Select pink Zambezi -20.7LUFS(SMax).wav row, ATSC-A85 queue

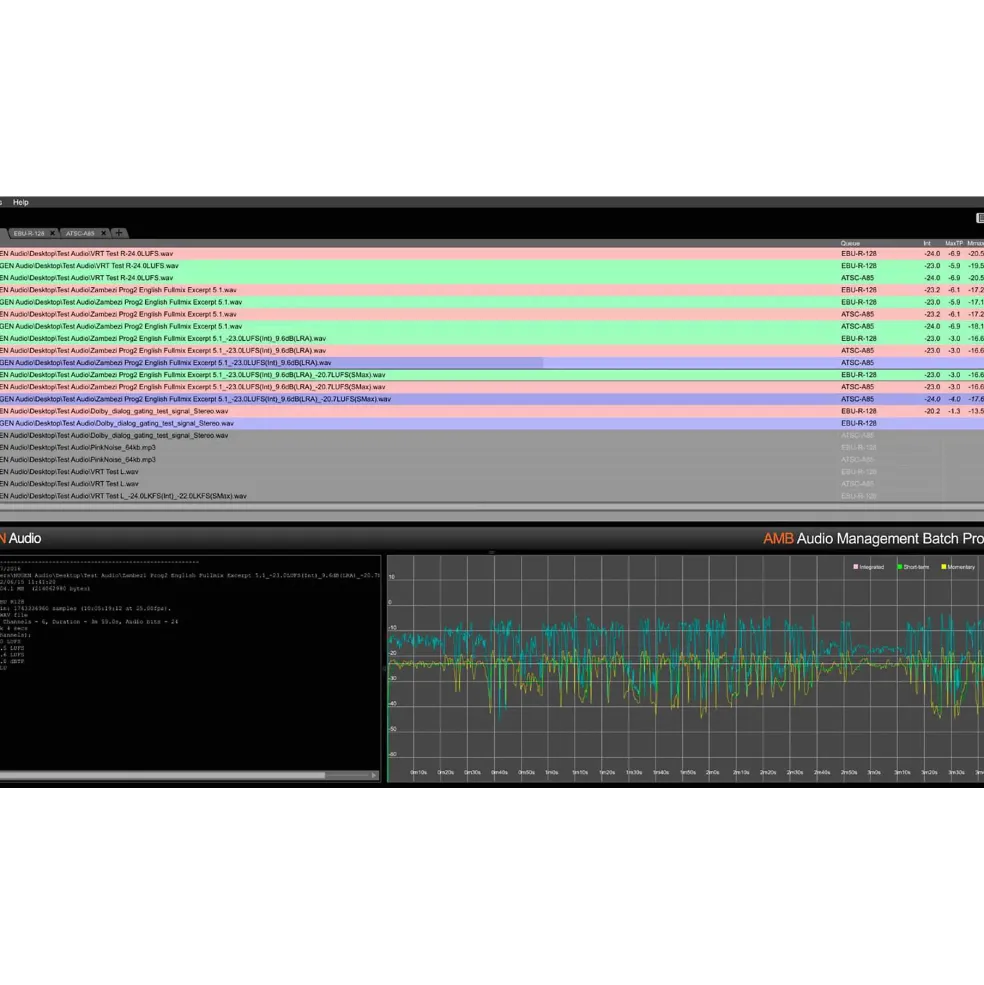tap(492, 387)
